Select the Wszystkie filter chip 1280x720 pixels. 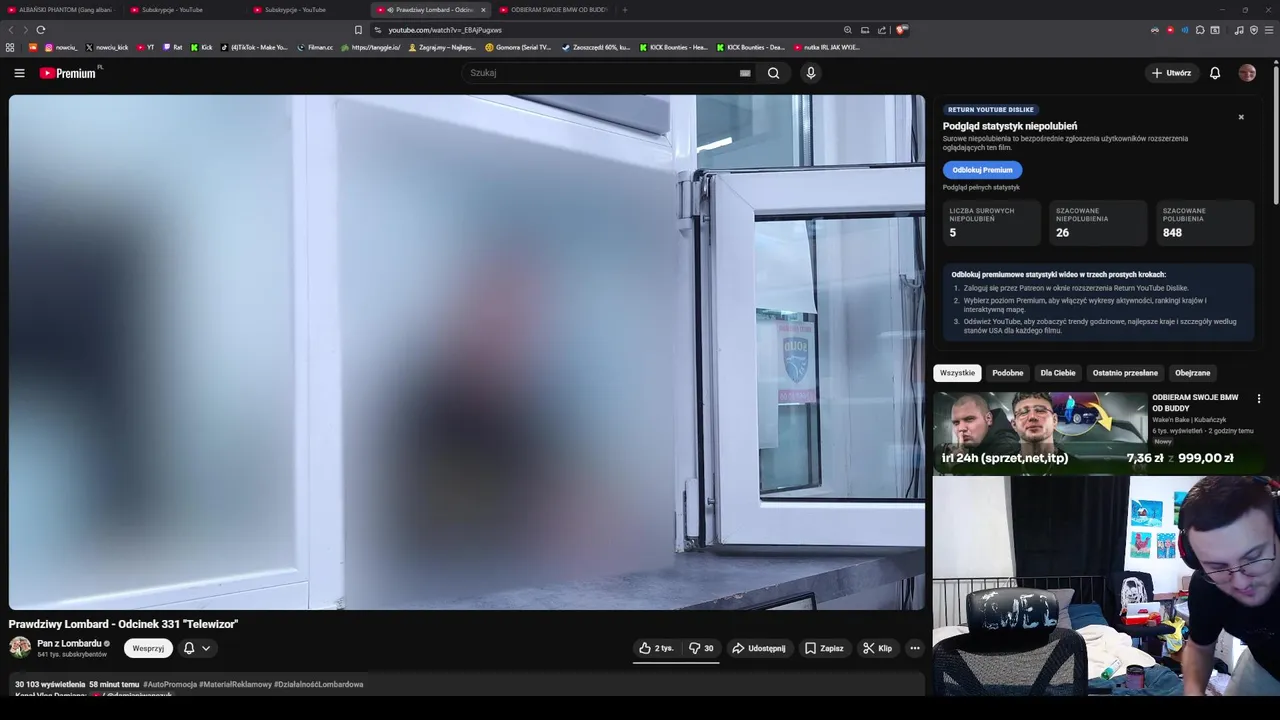tap(957, 373)
